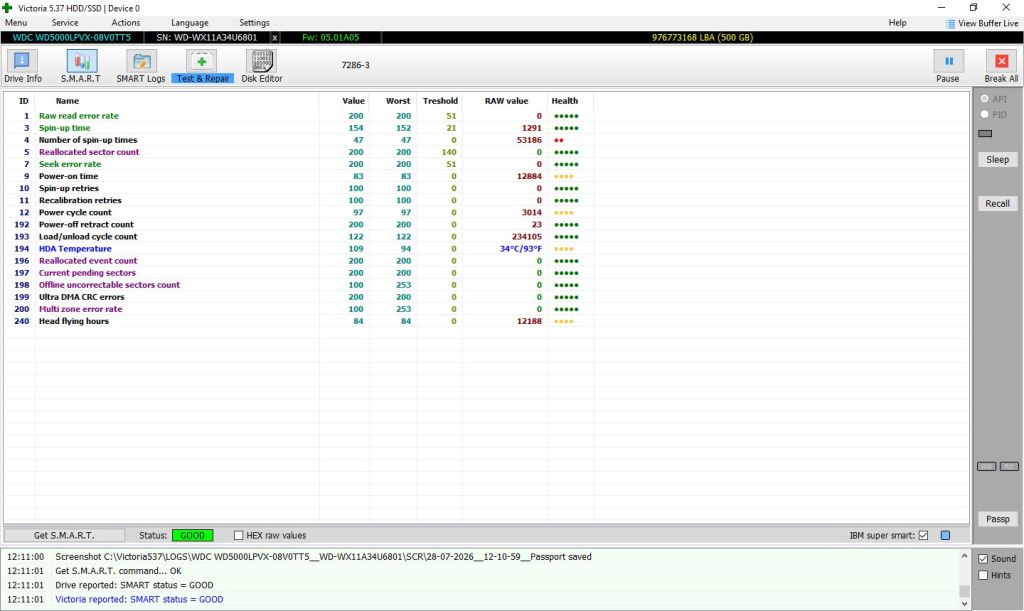1024x611 pixels.
Task: Click the WDC WD5000LPVX-08V0TT5 drive model
Action: click(72, 38)
